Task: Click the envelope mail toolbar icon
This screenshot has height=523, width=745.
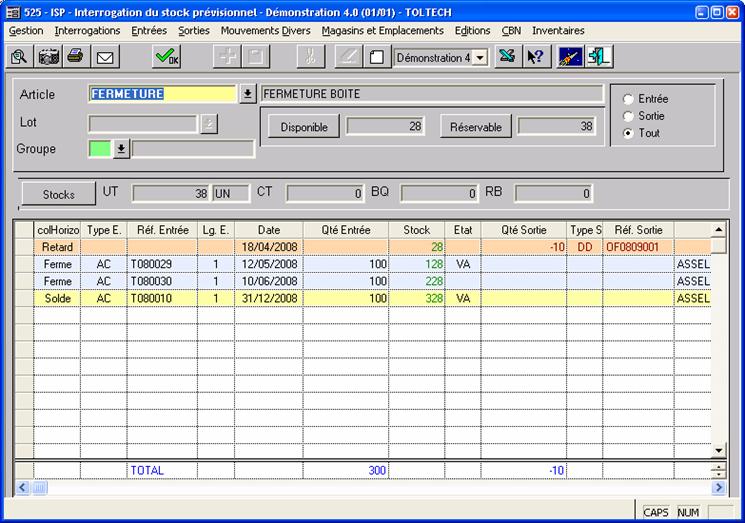Action: (103, 57)
